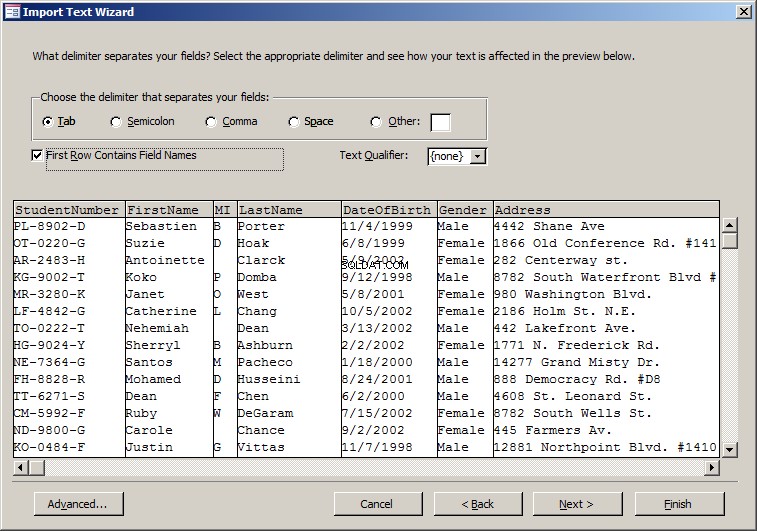Select the StudentNumber column header
The image size is (757, 531).
[x=70, y=210]
